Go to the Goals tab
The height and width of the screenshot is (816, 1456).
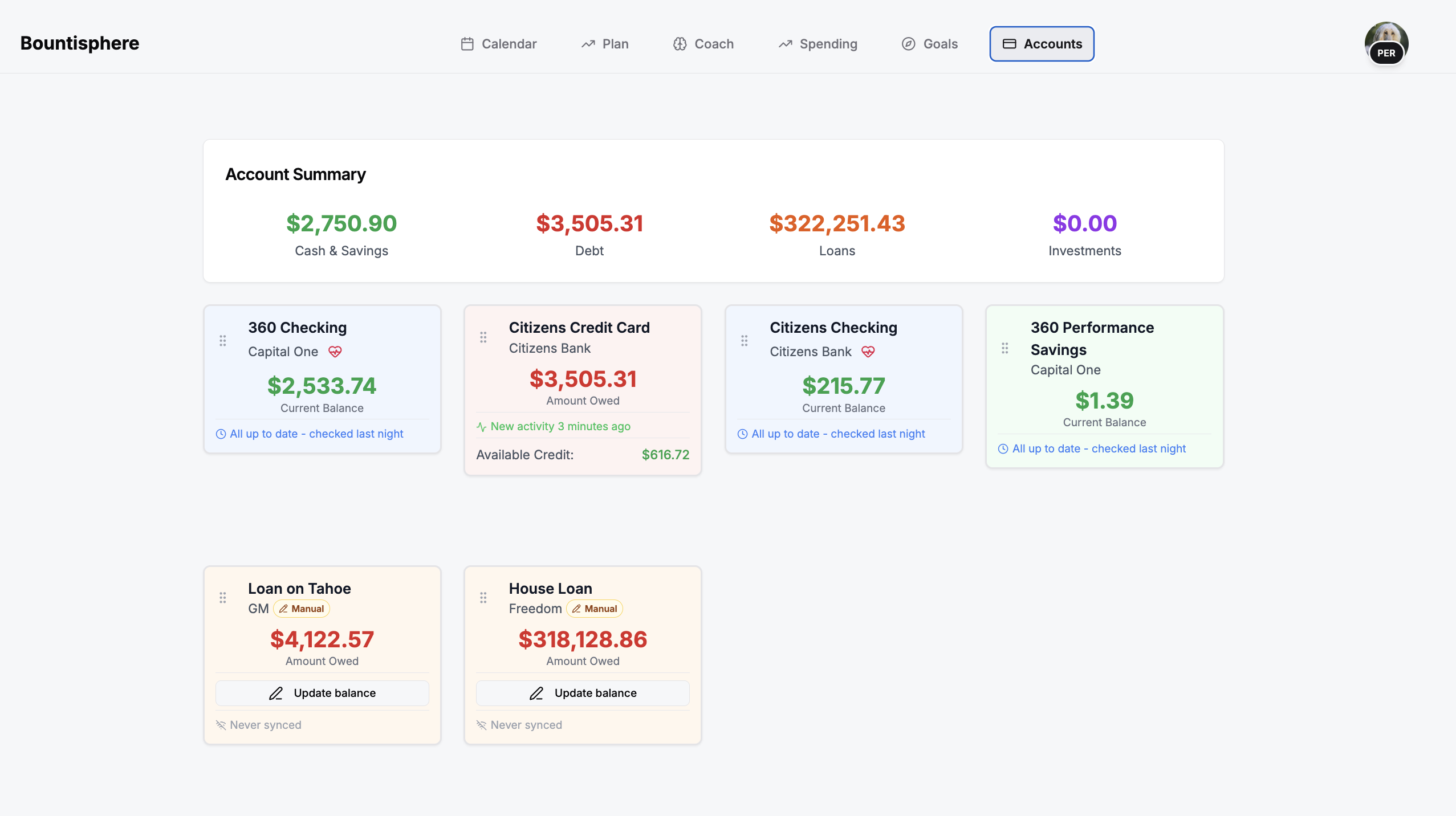coord(929,44)
